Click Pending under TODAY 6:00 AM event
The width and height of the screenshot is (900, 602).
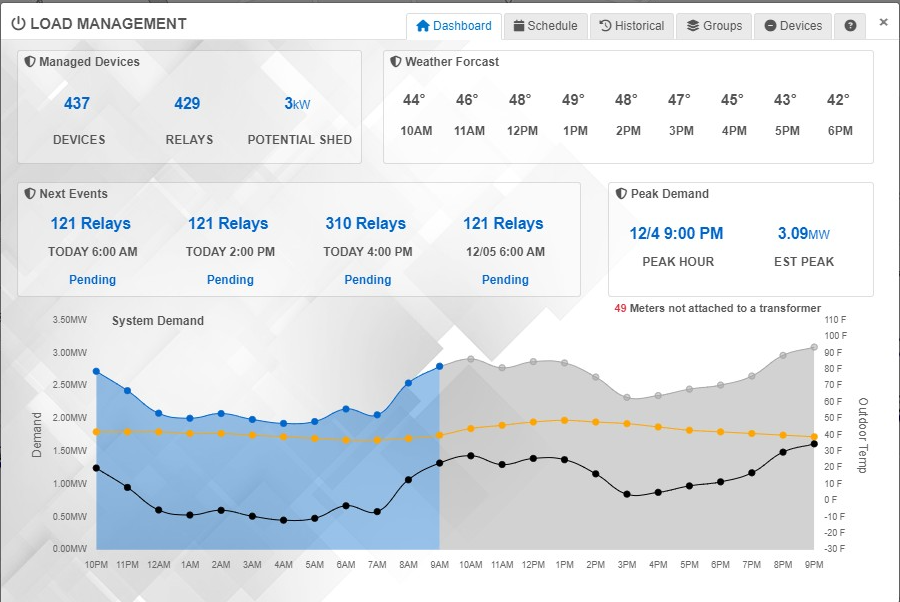pos(92,280)
